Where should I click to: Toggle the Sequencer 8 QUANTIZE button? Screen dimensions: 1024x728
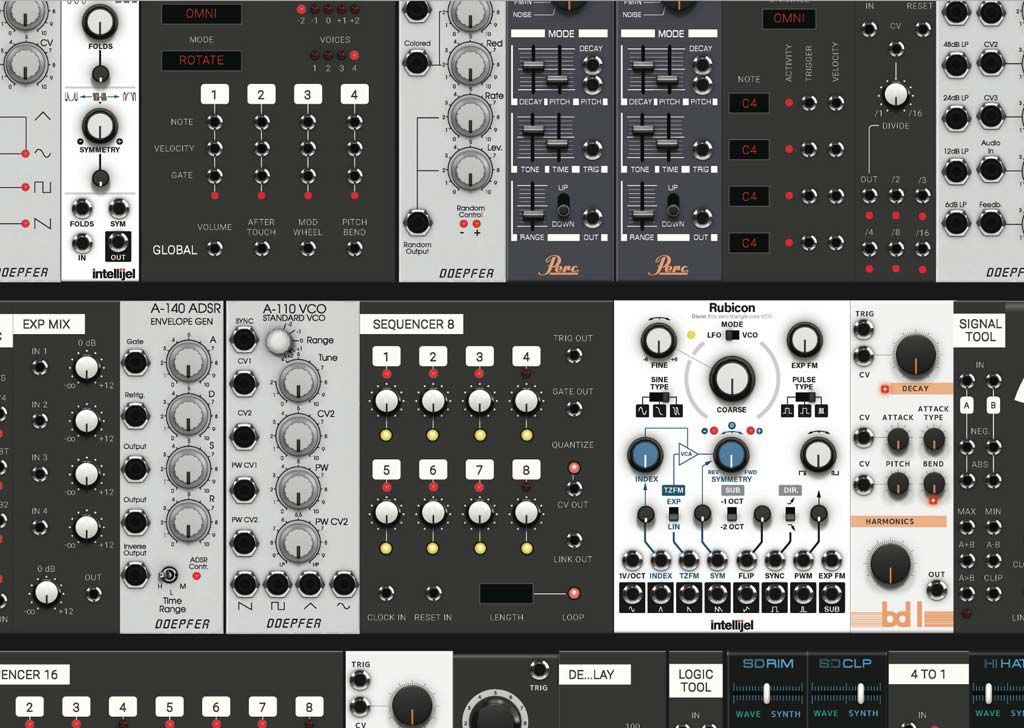574,467
